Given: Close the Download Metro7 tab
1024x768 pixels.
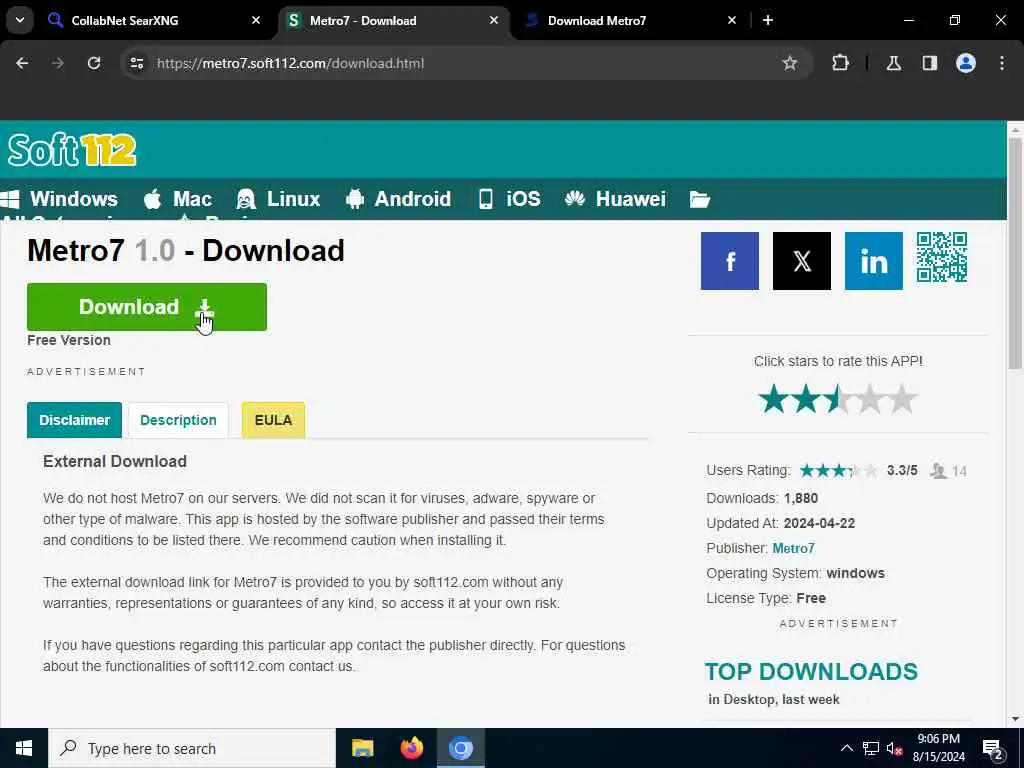Looking at the screenshot, I should [731, 20].
